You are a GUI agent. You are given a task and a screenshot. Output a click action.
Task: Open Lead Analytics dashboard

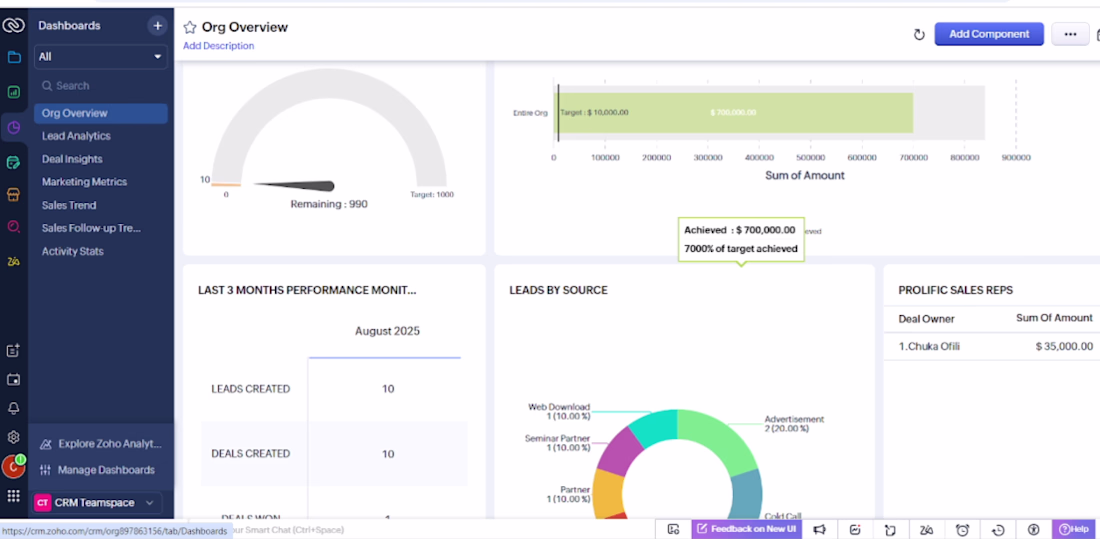(76, 136)
